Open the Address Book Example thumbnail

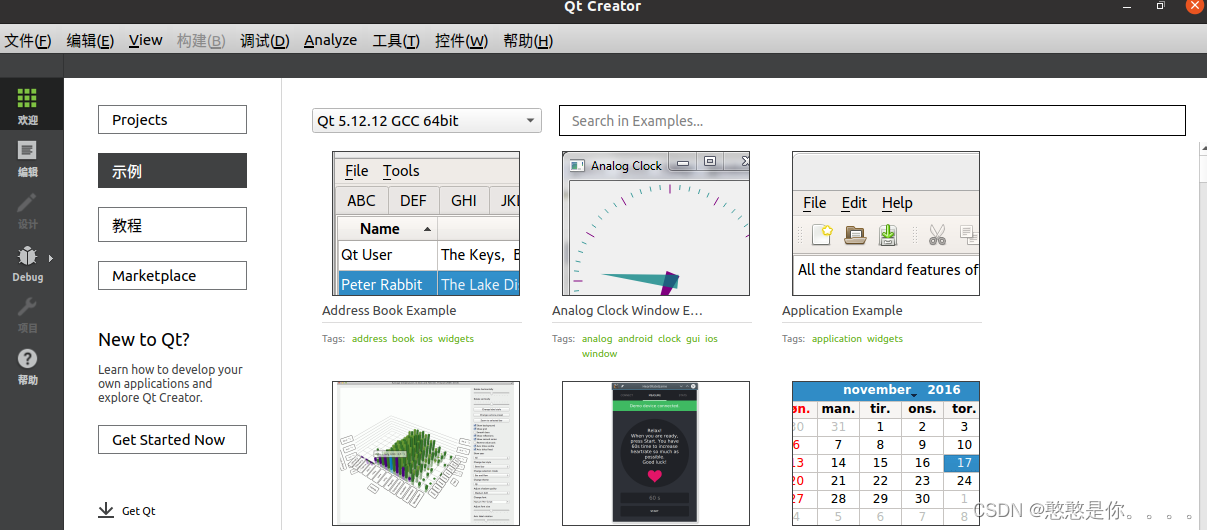click(426, 224)
